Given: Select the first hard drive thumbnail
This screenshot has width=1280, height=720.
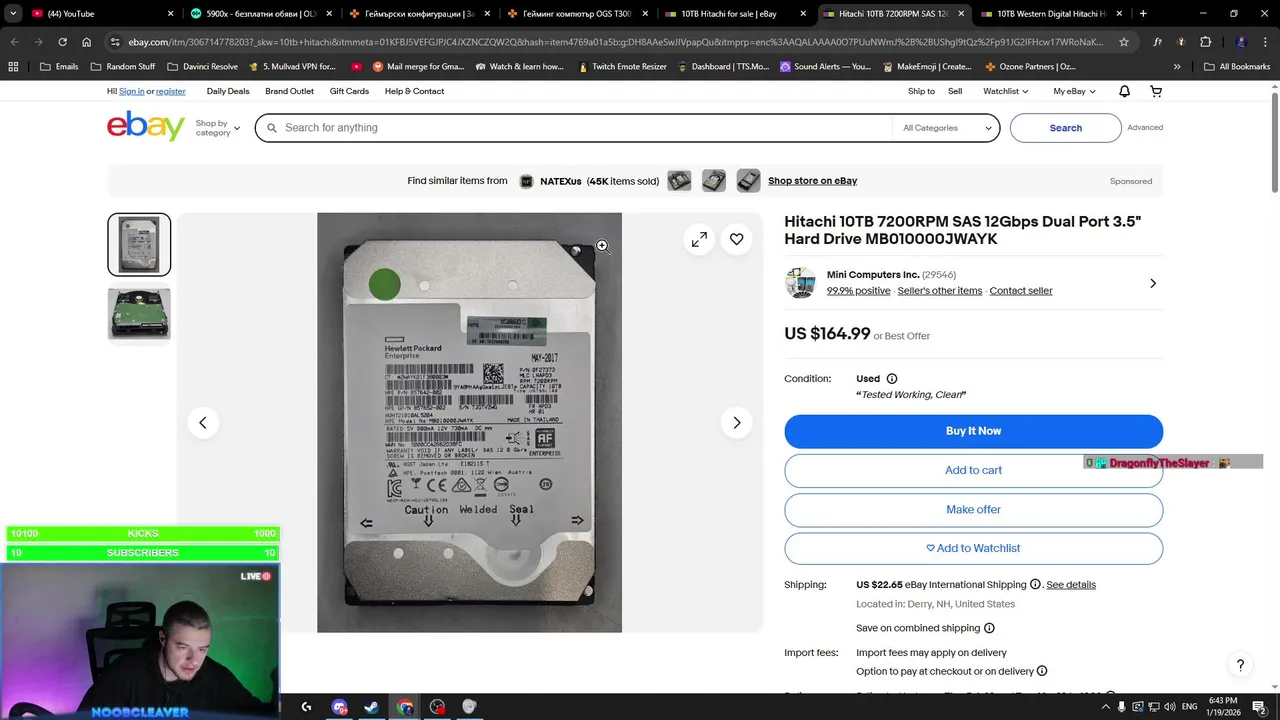Looking at the screenshot, I should click(x=139, y=244).
